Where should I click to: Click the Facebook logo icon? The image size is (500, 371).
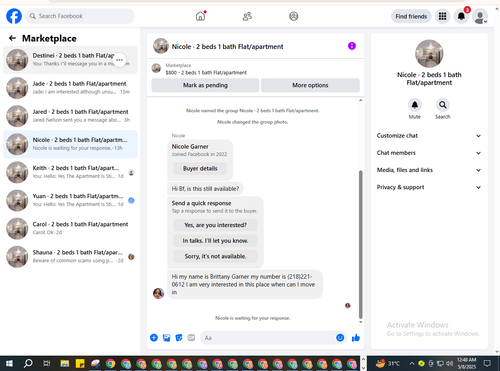coord(14,16)
